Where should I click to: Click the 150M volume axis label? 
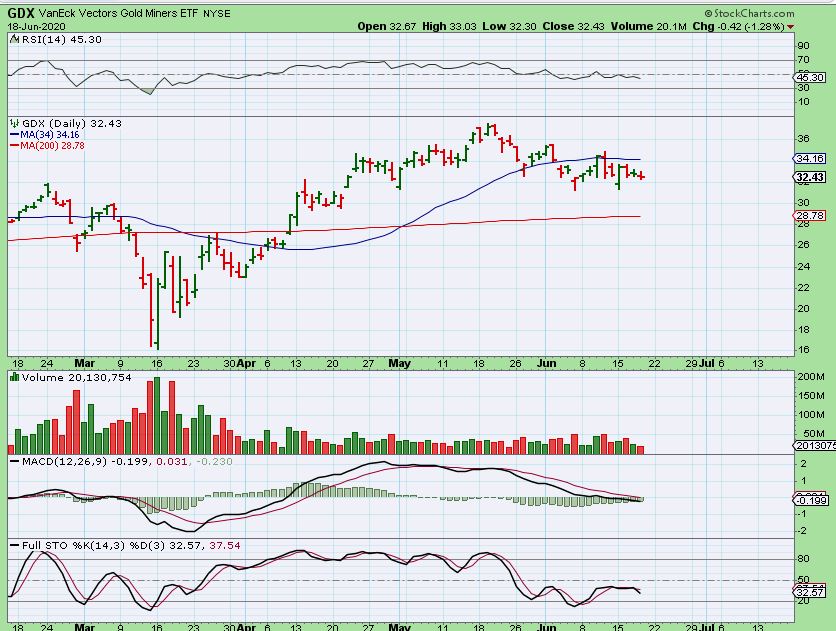pos(811,395)
